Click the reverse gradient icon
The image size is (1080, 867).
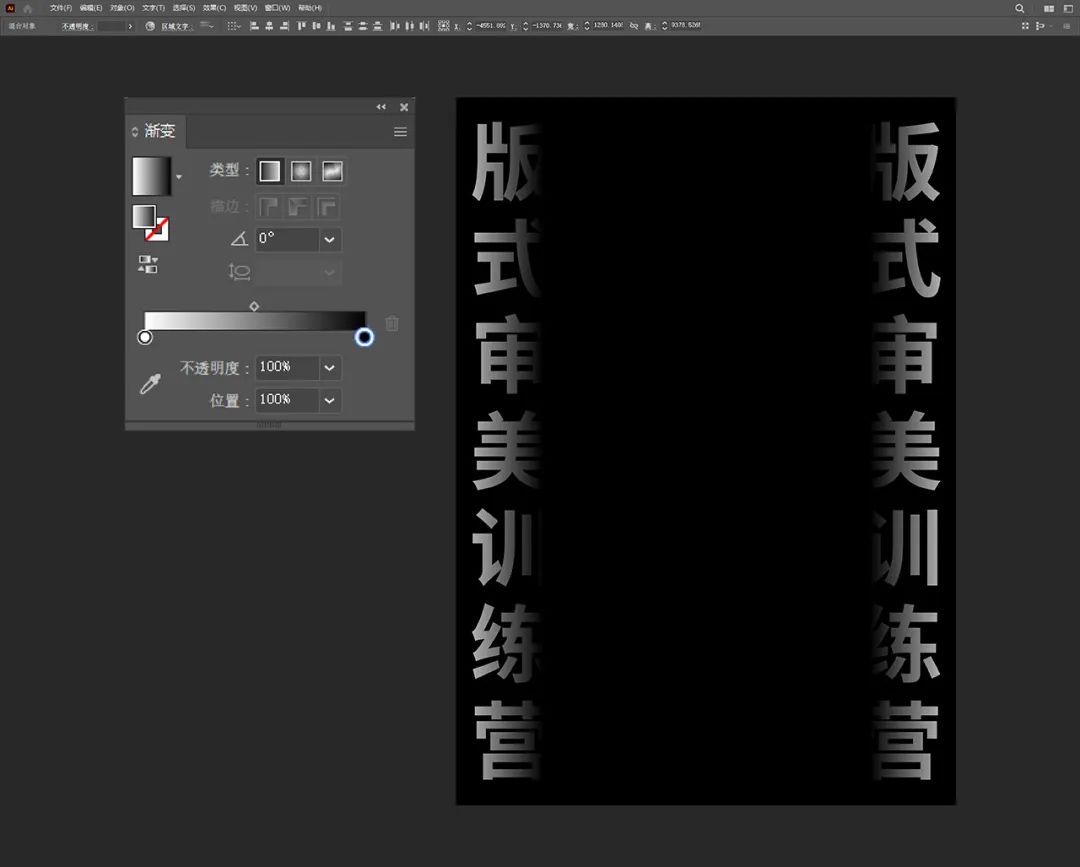148,265
